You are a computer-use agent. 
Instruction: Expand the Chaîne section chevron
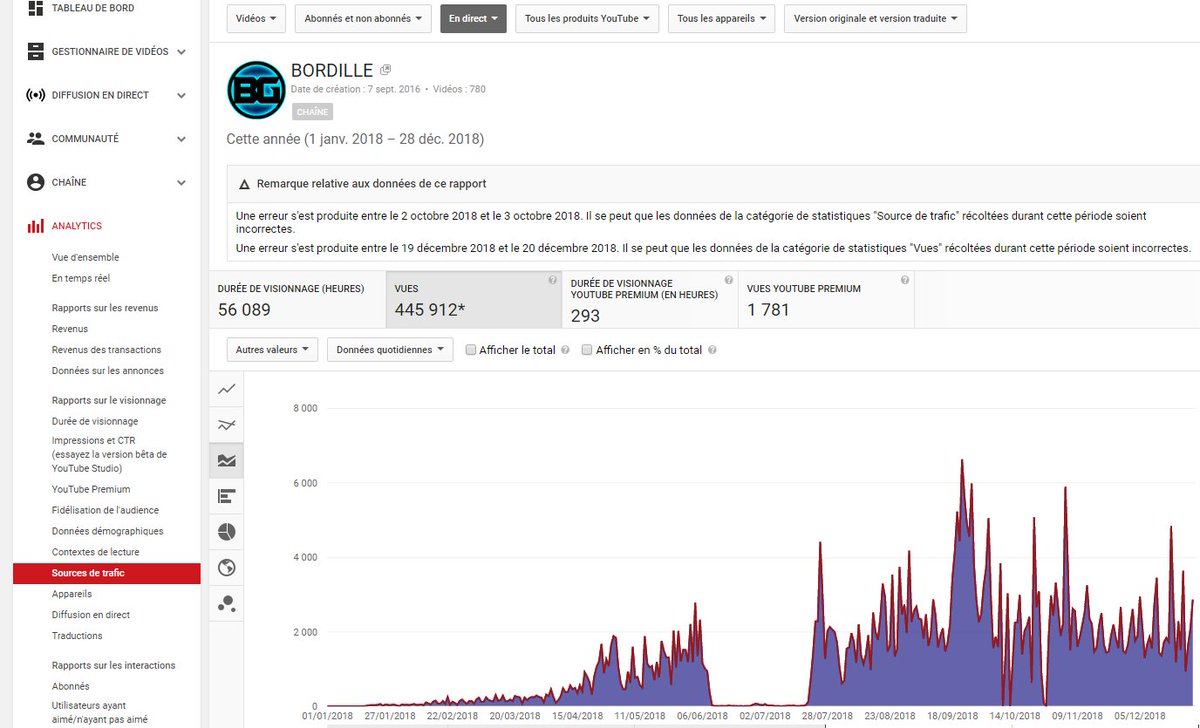(181, 183)
